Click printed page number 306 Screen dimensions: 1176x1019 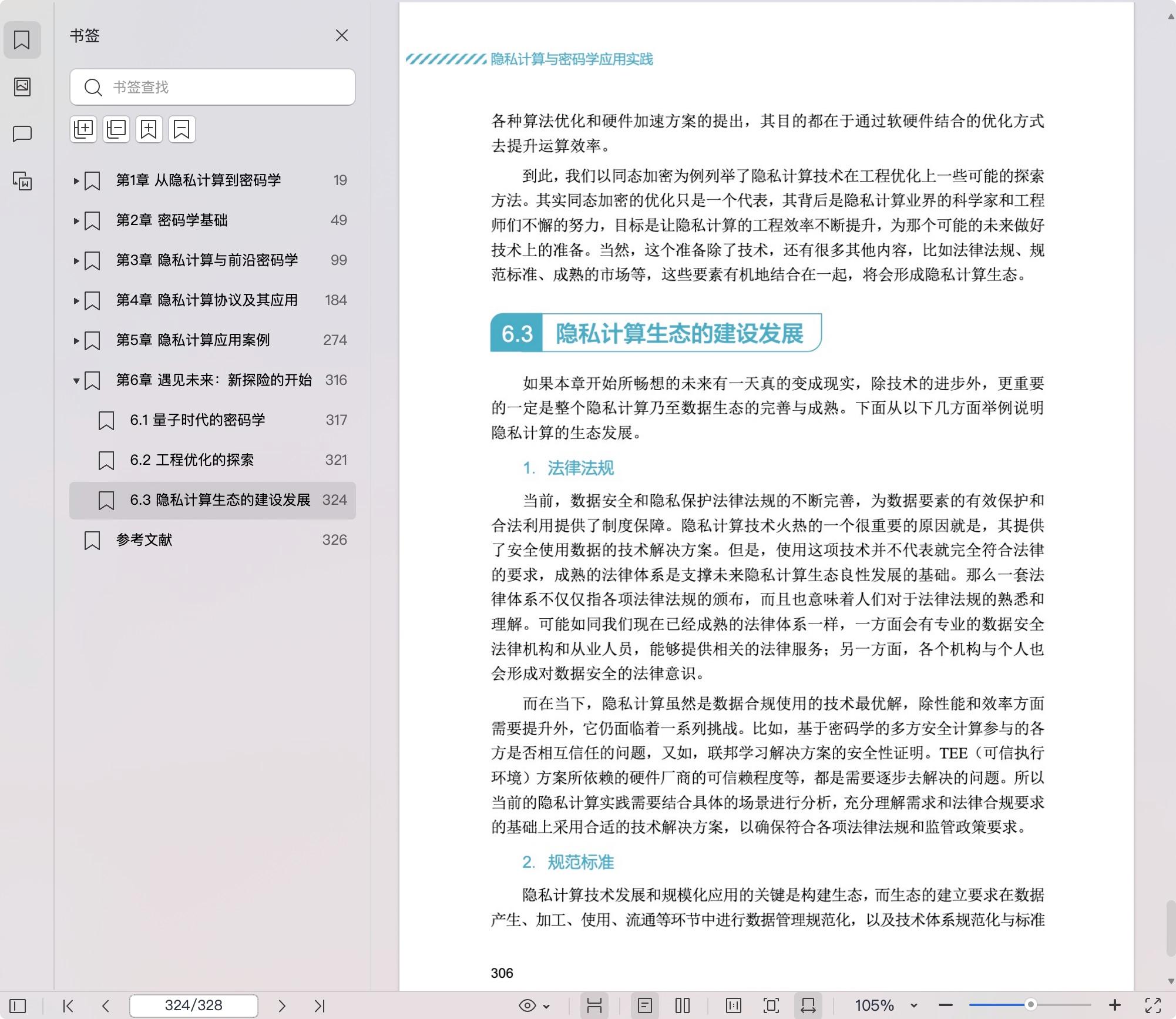[x=502, y=973]
